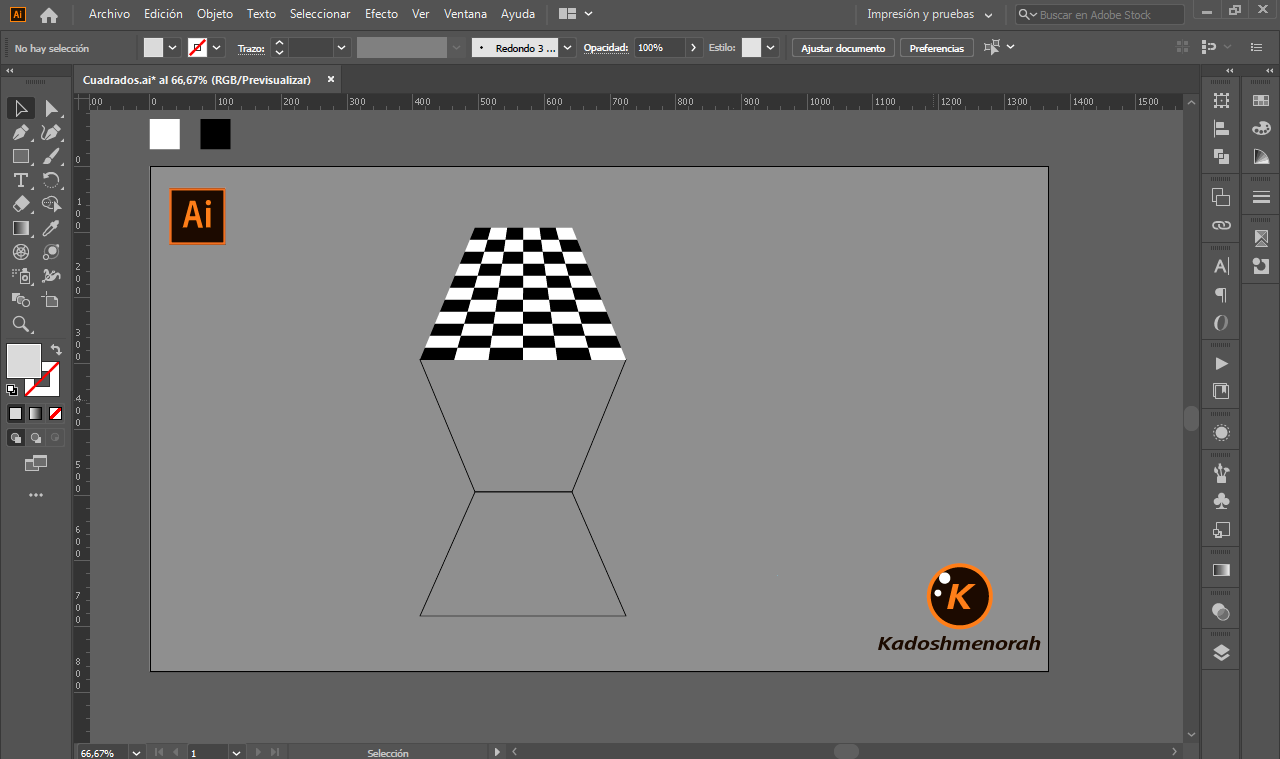Select the Selection (black arrow) tool
This screenshot has height=759, width=1280.
click(x=20, y=108)
